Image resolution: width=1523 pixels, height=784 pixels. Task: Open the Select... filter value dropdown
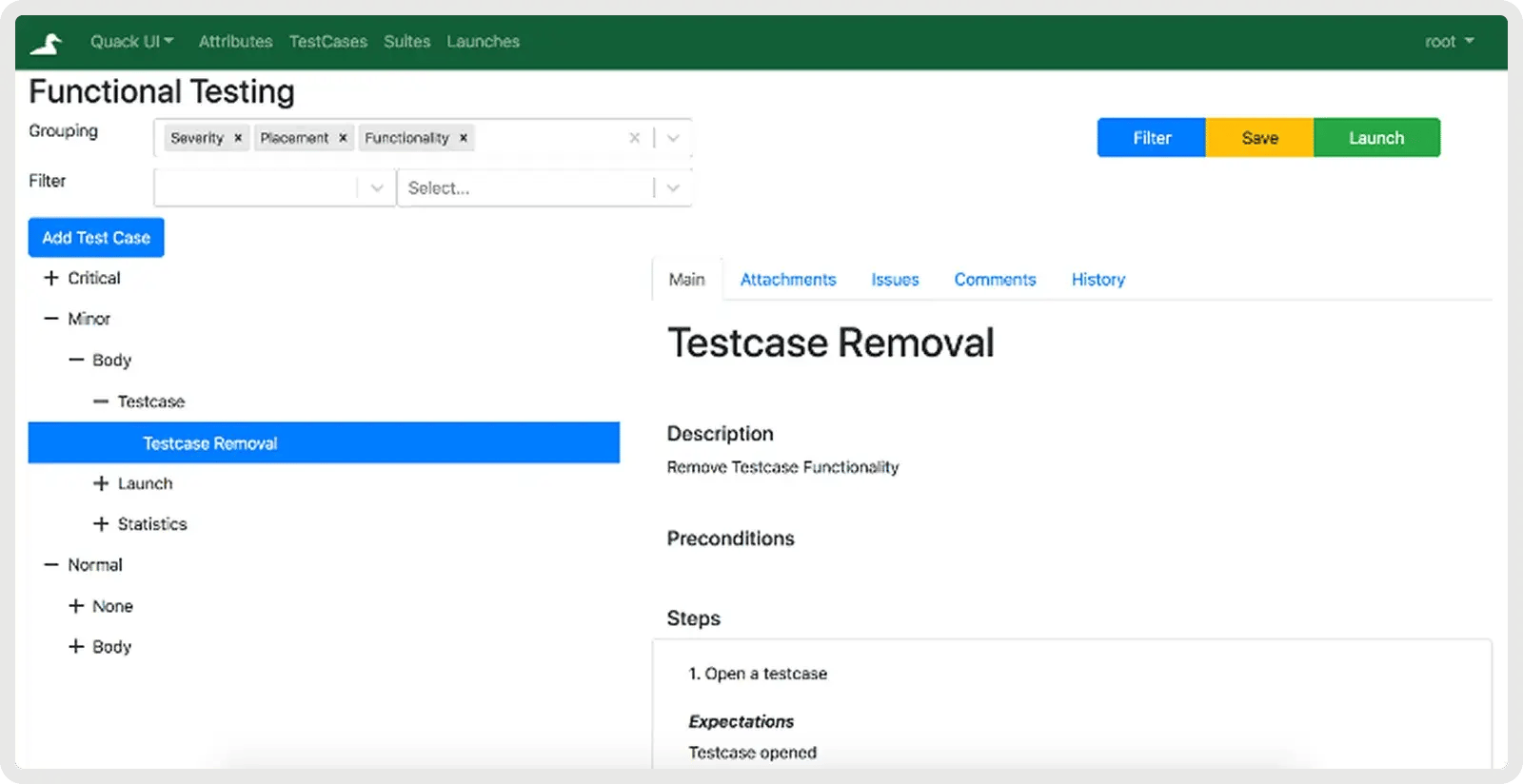(673, 188)
